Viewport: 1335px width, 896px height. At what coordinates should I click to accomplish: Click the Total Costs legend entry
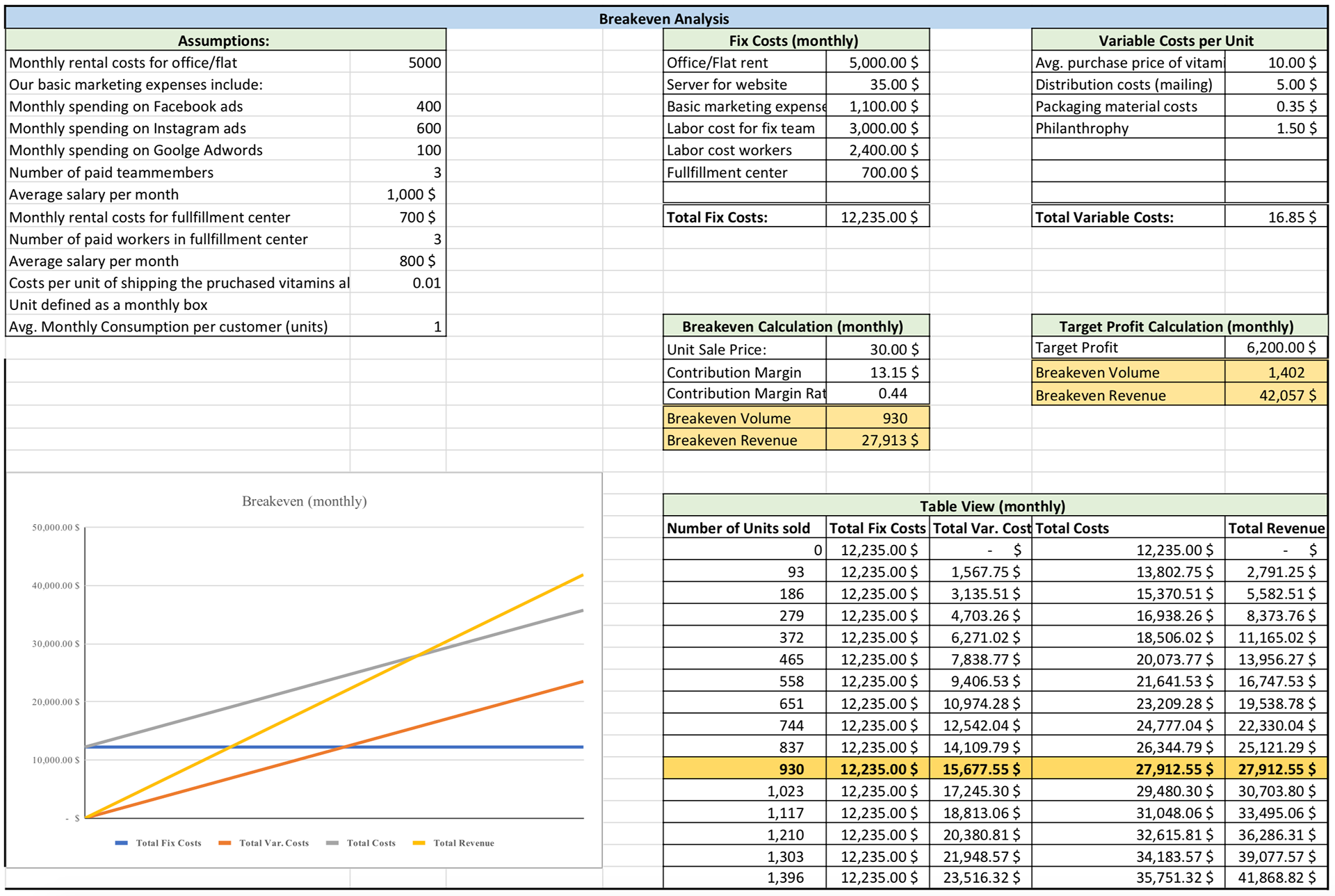tap(371, 843)
